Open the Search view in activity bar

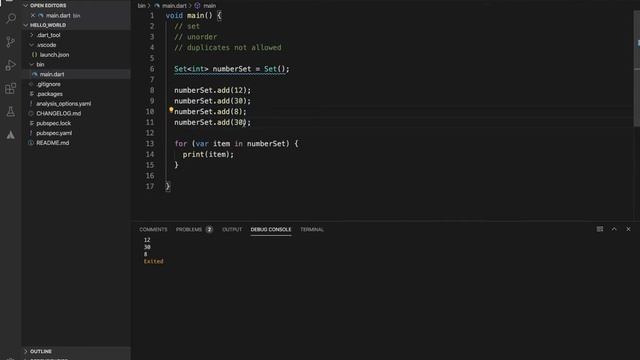(11, 18)
